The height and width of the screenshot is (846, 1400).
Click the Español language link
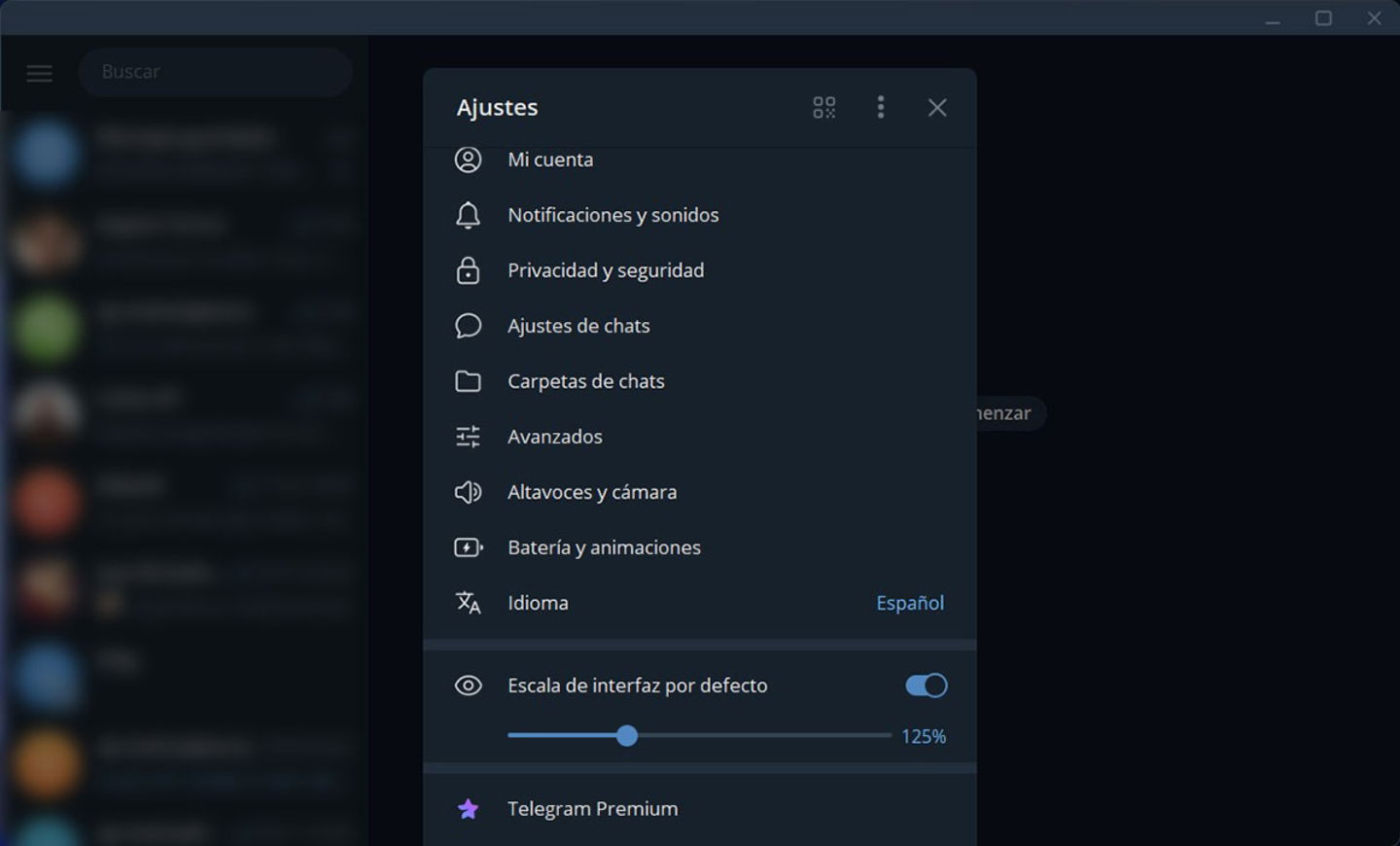[x=910, y=603]
